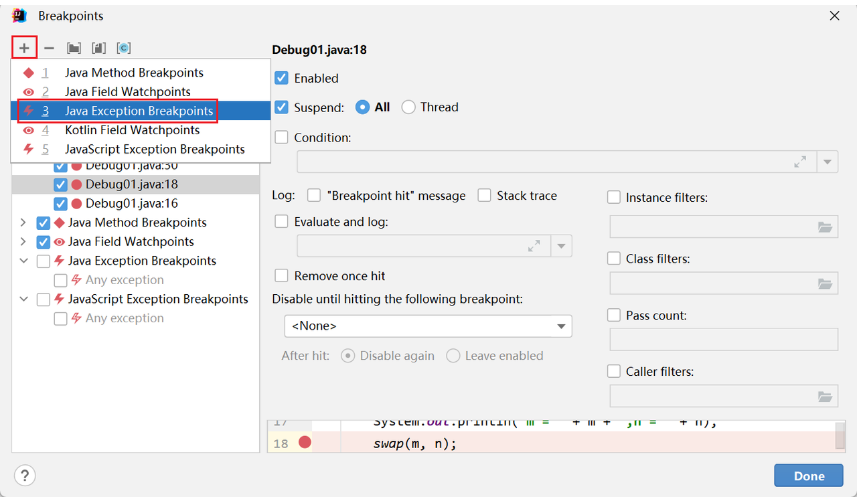The width and height of the screenshot is (858, 497).
Task: Expand the Java Method Breakpoints tree node
Action: (23, 223)
